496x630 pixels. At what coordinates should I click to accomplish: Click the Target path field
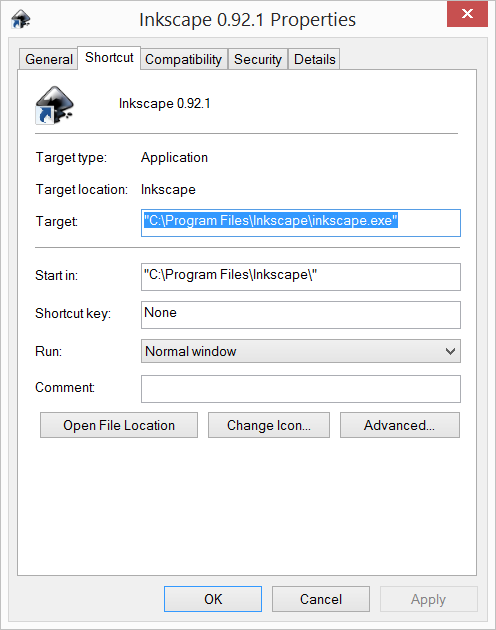(x=301, y=223)
